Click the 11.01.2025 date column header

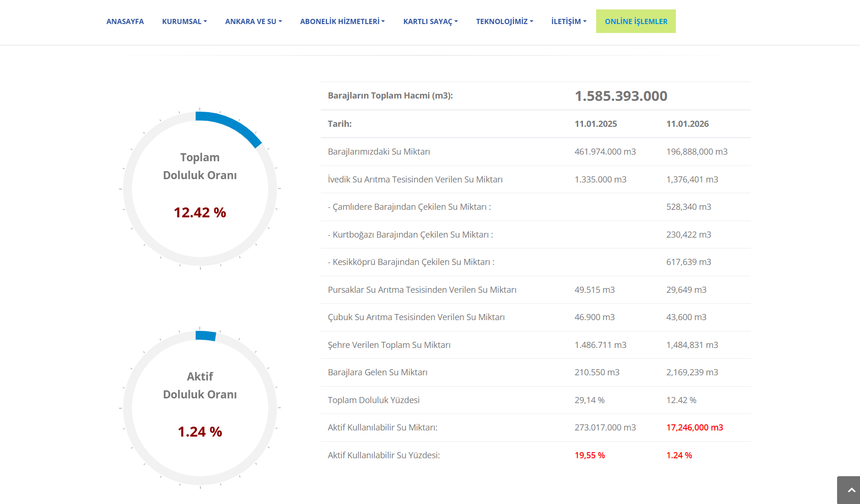coord(595,124)
